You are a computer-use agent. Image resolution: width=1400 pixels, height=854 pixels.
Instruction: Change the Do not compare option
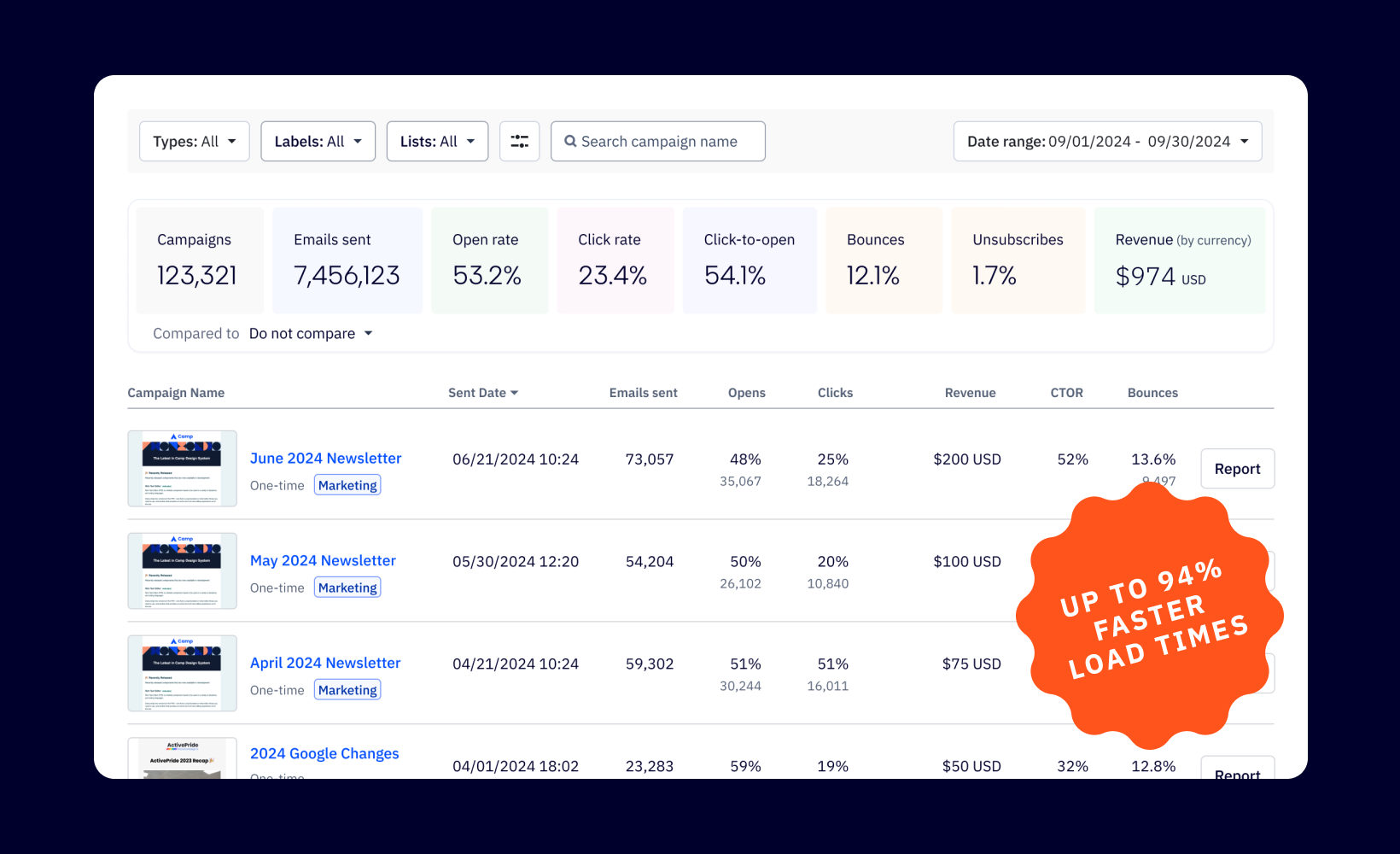311,334
